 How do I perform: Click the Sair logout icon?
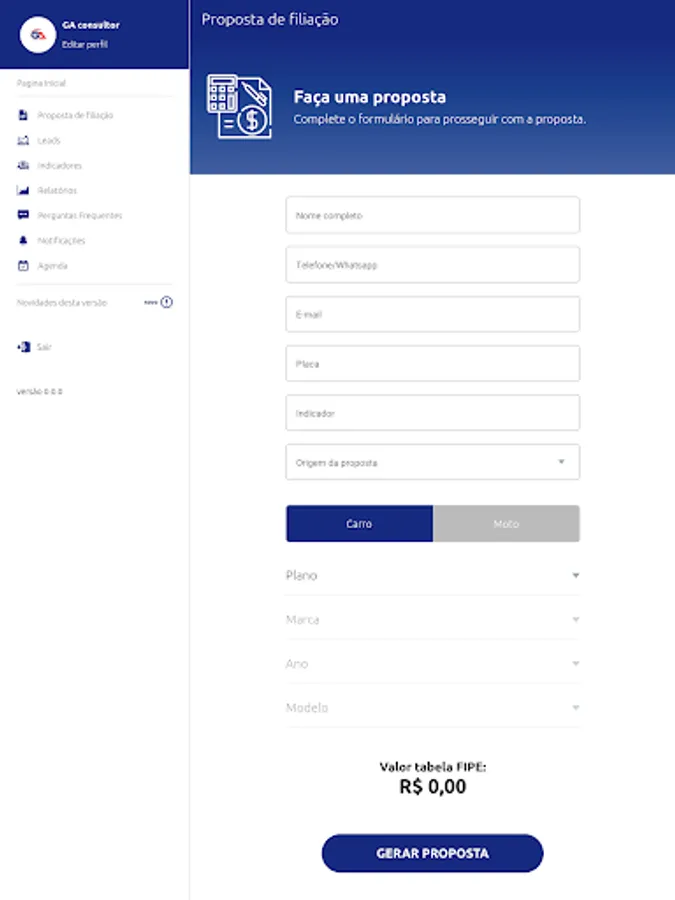24,347
